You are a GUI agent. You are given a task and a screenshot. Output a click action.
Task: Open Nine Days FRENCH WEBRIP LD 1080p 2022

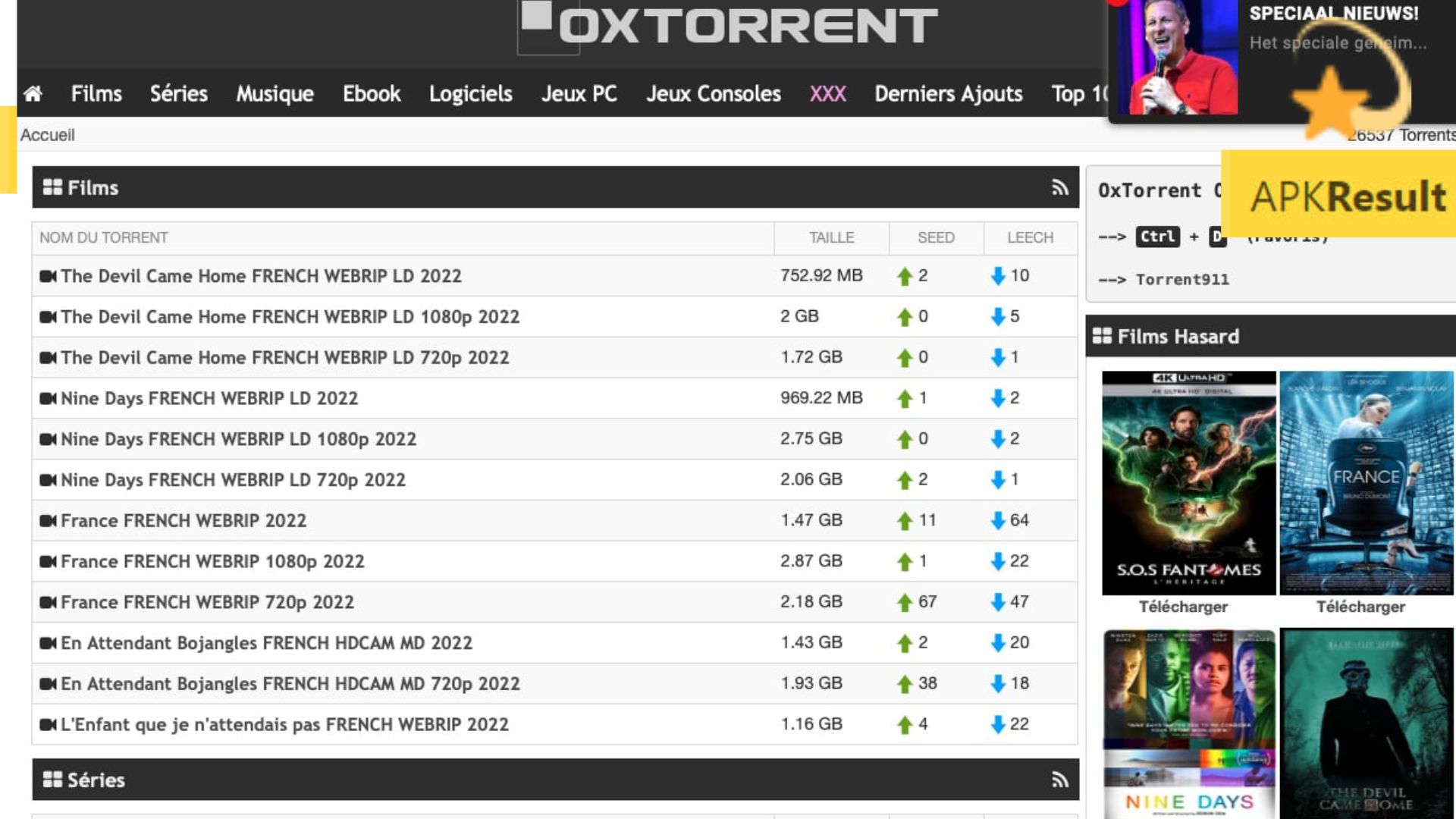click(238, 439)
